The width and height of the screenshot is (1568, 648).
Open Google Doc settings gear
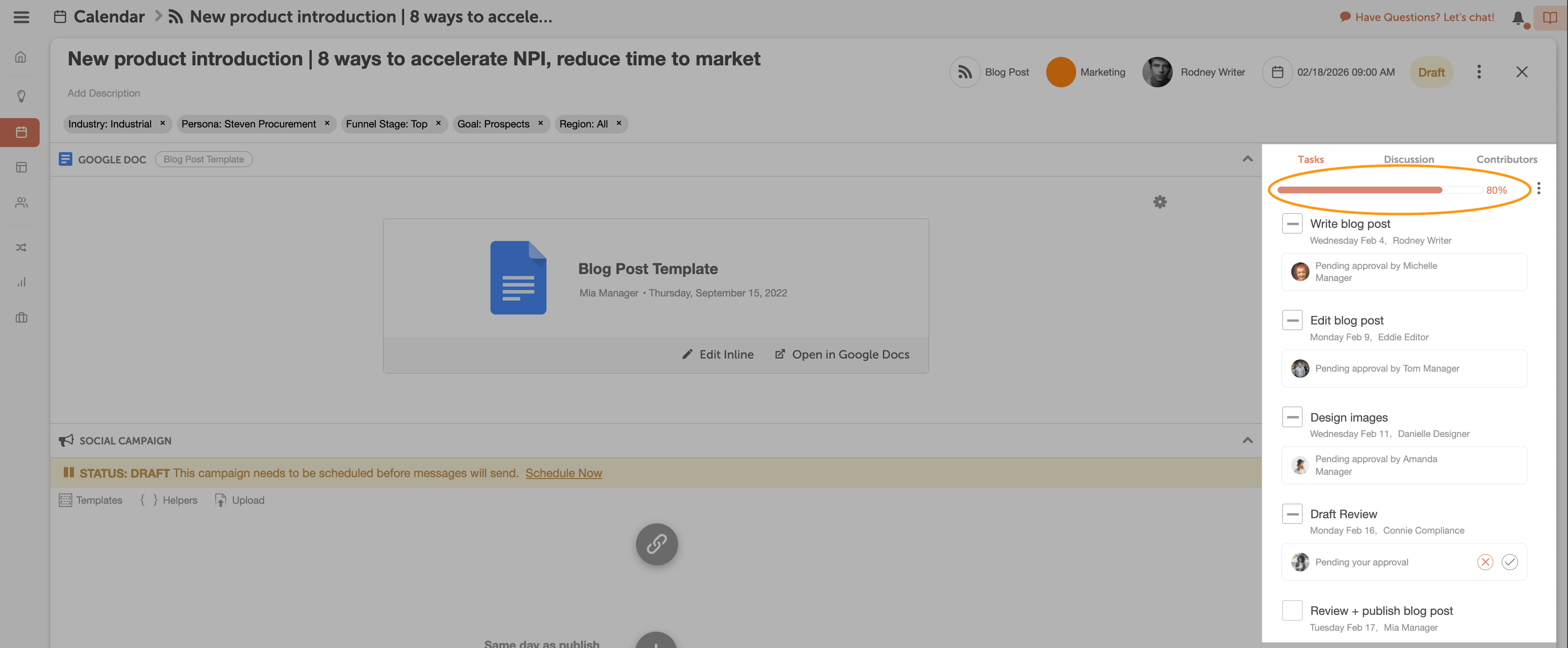click(1160, 202)
